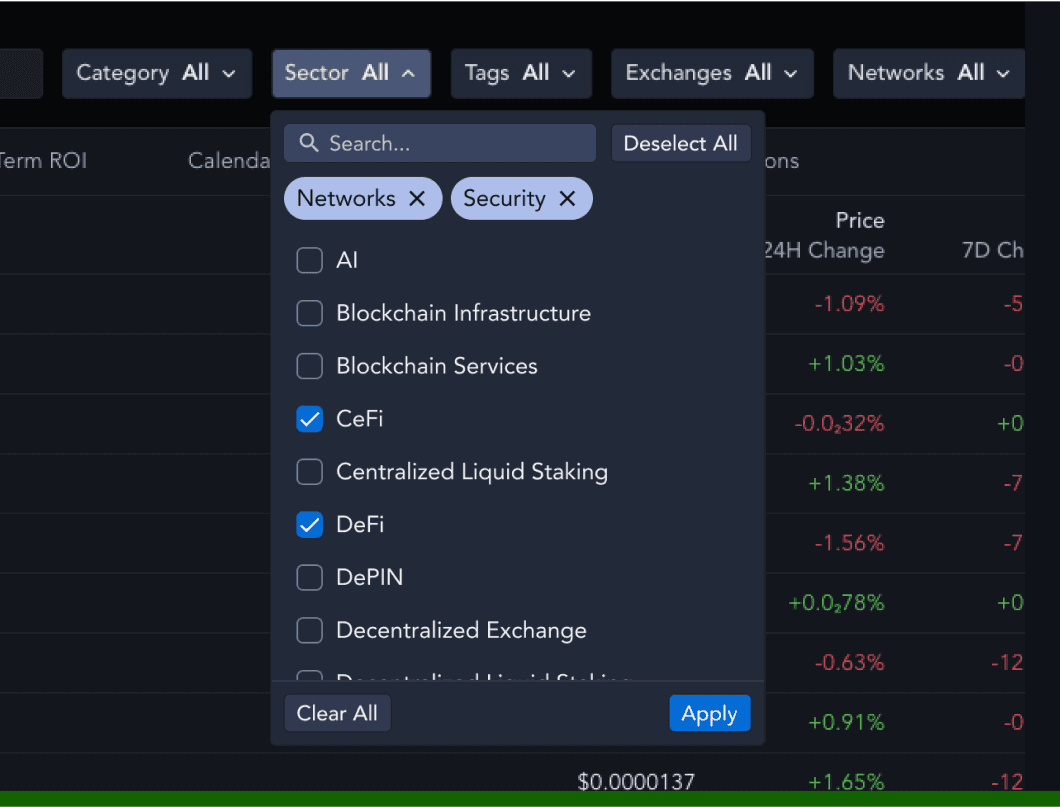Remove the Networks chip via its X
1060x807 pixels.
click(x=417, y=199)
